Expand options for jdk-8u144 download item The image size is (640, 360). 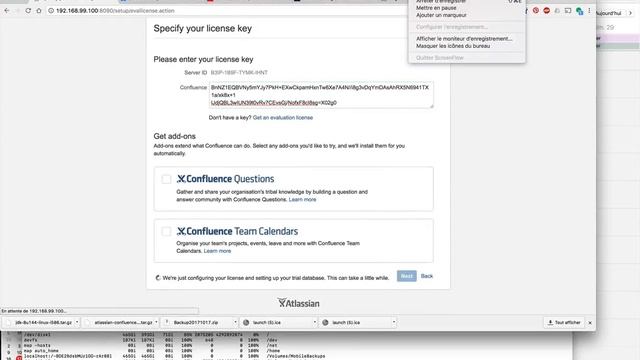pyautogui.click(x=77, y=322)
